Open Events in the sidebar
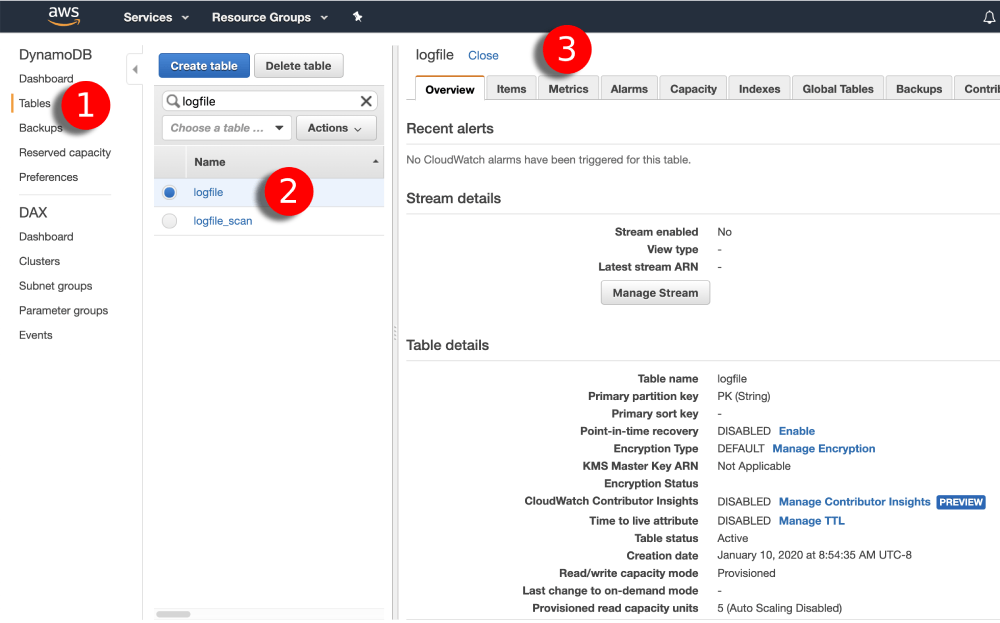This screenshot has width=1000, height=623. [36, 335]
